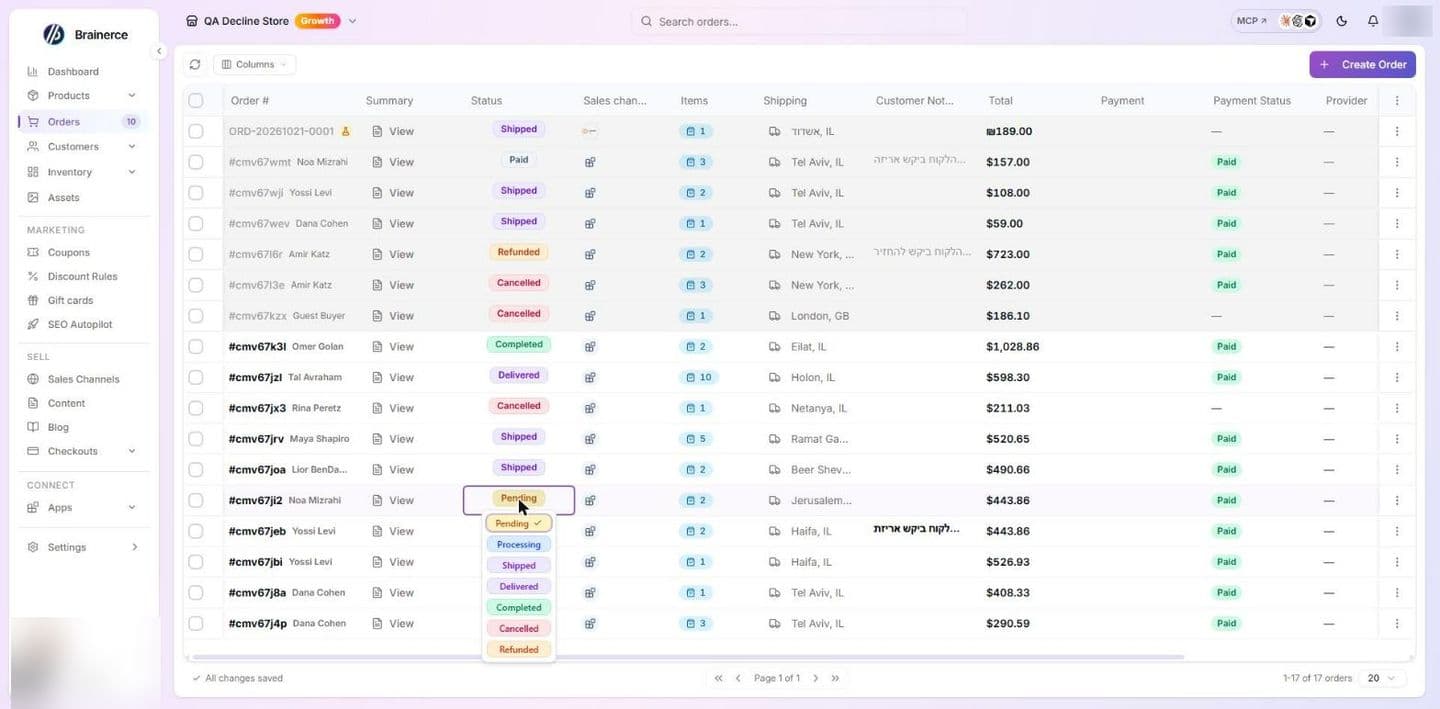This screenshot has height=709, width=1440.
Task: Click warning icon next to ORD-20261021-0001
Action: pos(346,131)
